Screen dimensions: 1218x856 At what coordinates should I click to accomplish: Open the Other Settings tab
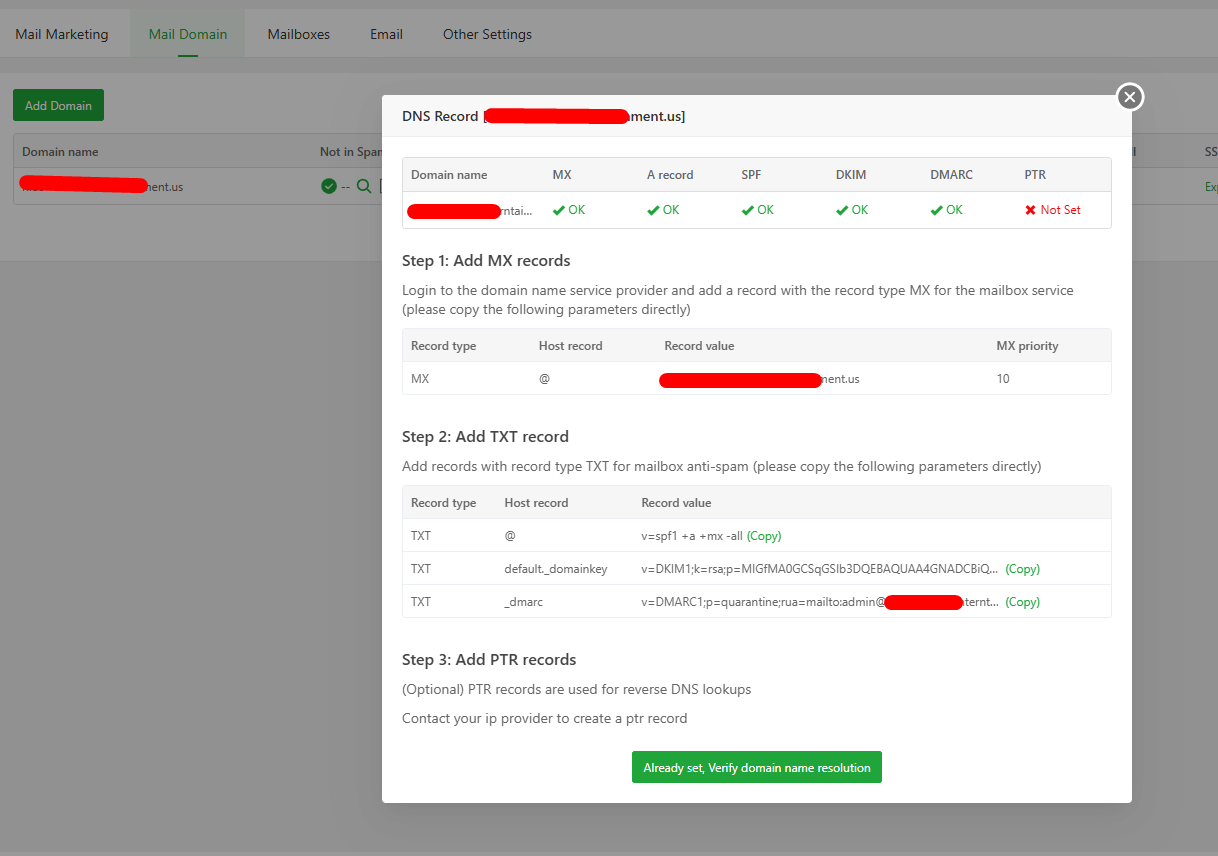pyautogui.click(x=487, y=34)
